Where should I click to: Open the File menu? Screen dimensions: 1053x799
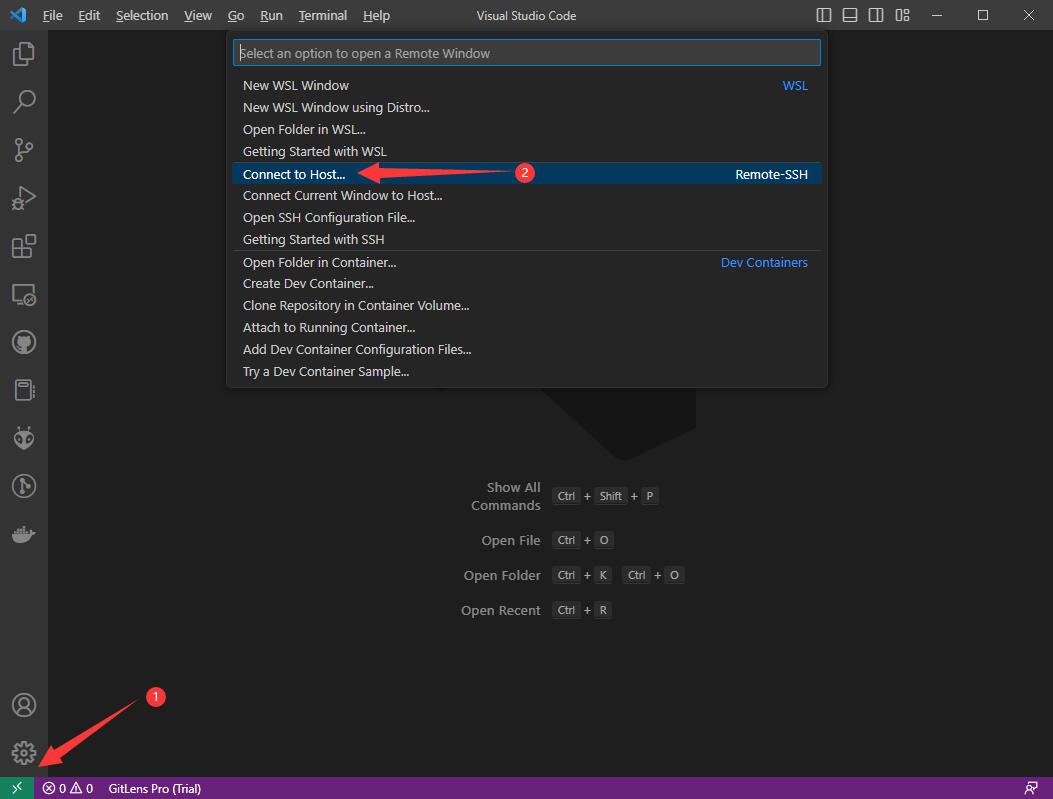click(52, 15)
